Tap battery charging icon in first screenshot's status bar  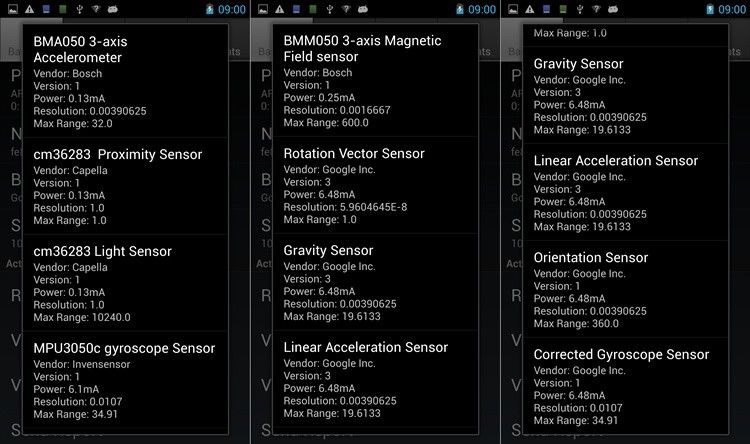coord(210,9)
